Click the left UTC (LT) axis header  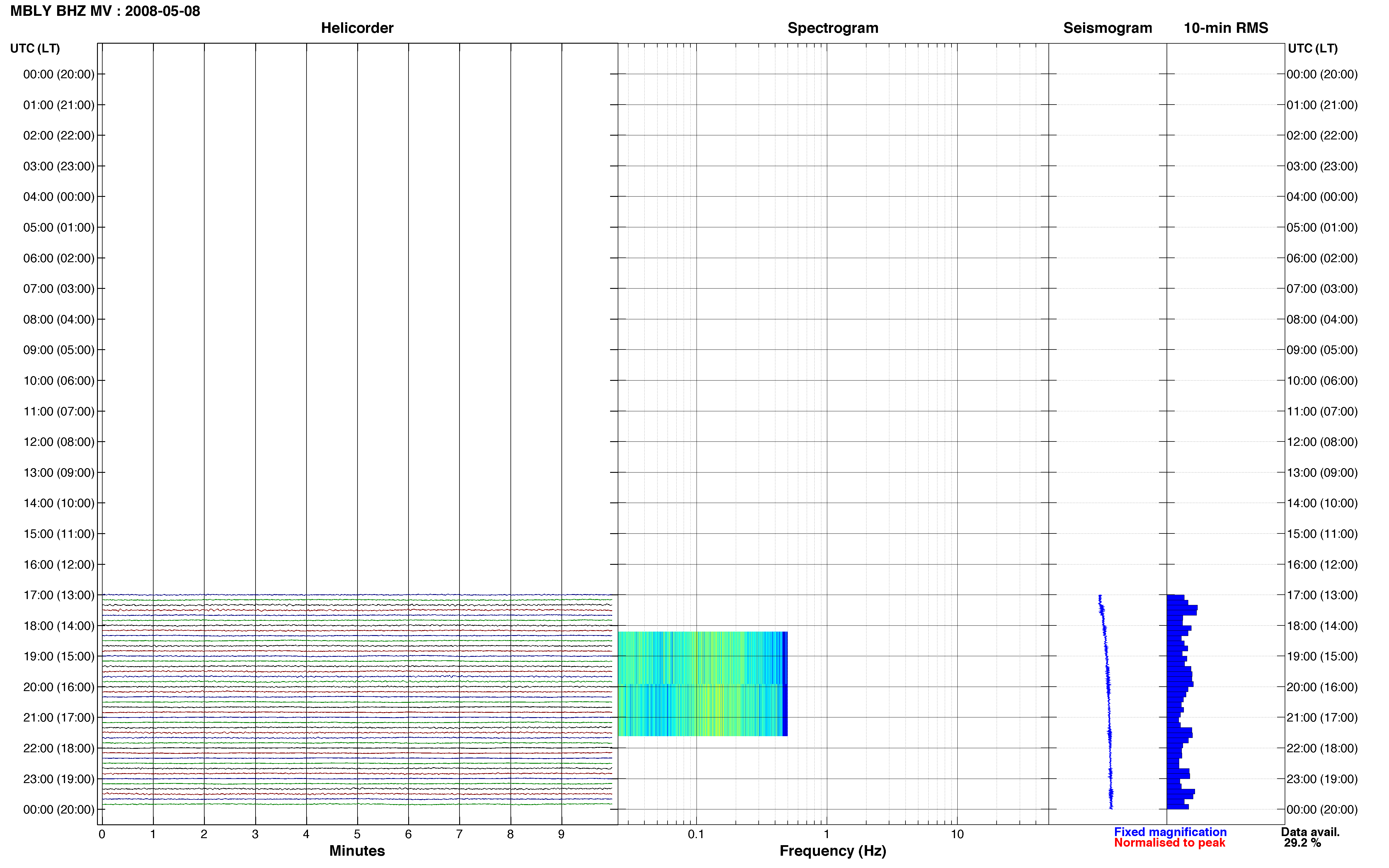point(35,48)
